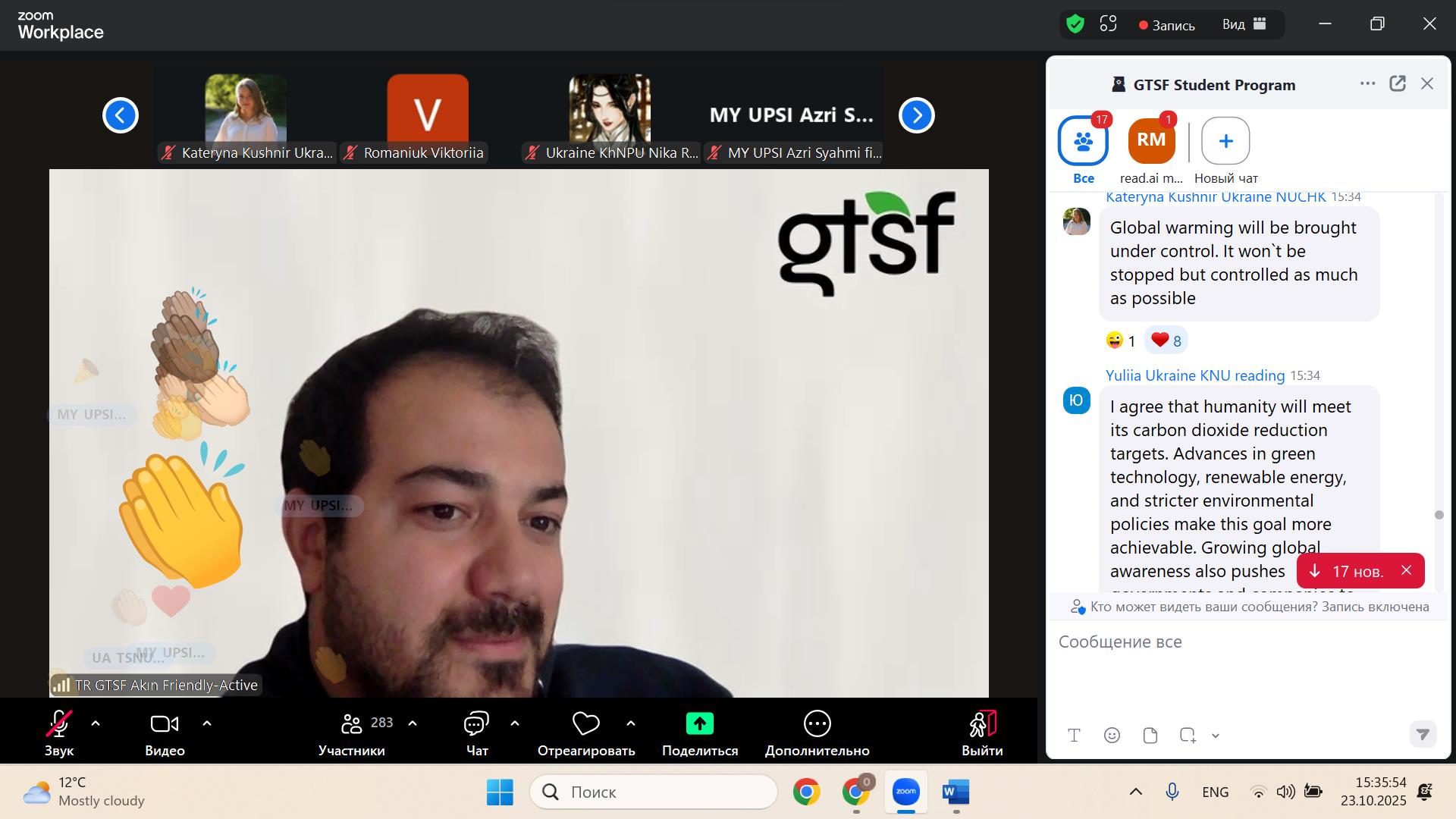Toggle the camera with Video button

coord(165,724)
